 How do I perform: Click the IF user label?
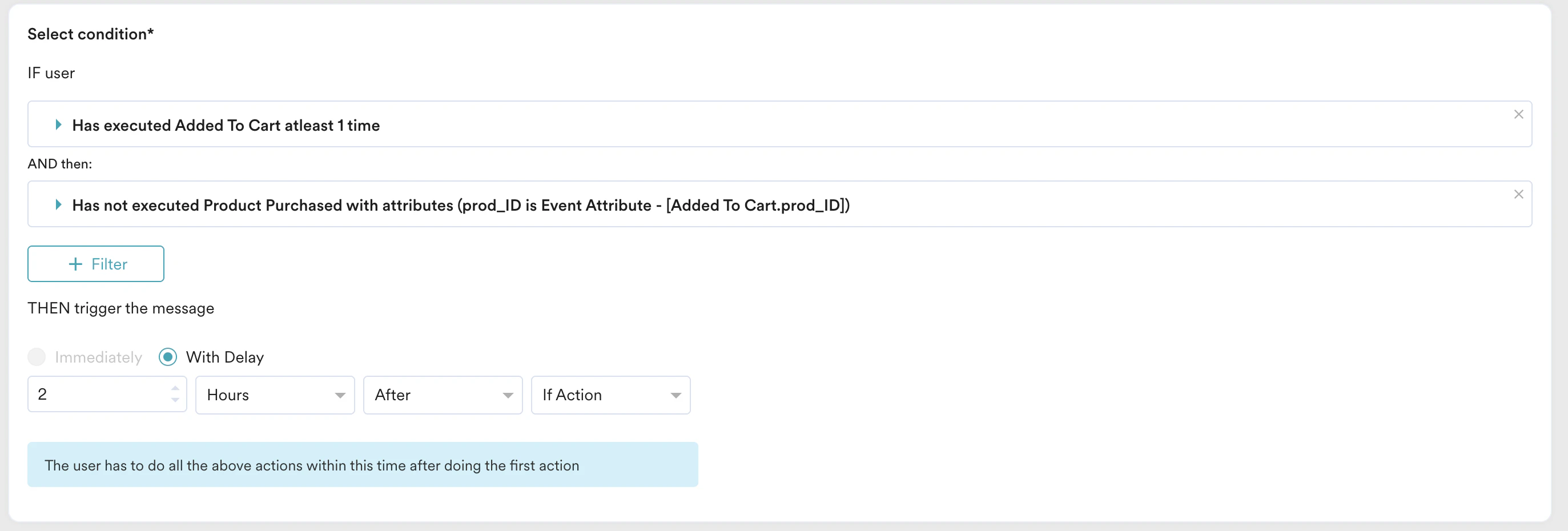[51, 73]
